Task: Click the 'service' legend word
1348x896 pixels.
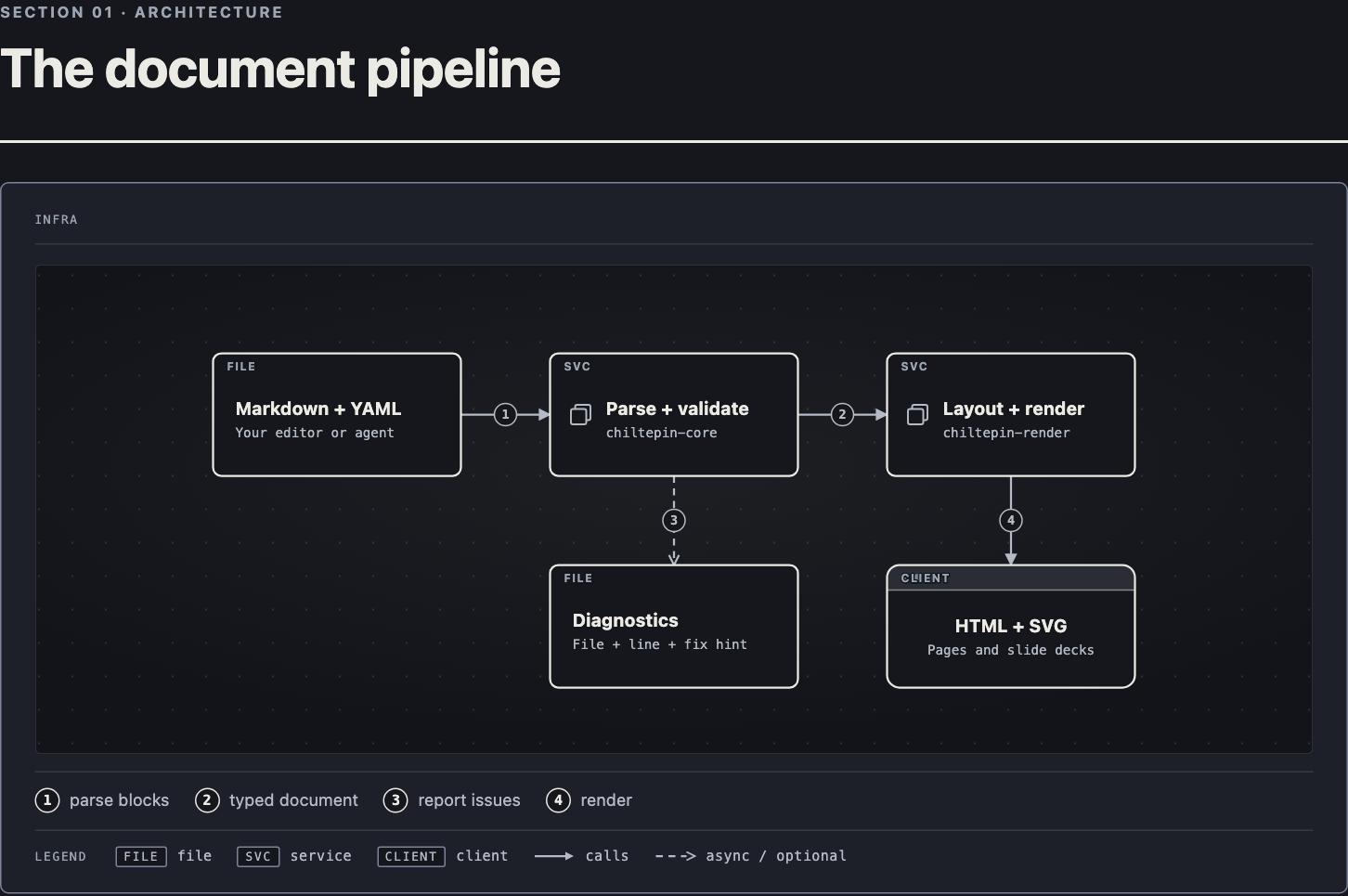Action: coord(320,856)
